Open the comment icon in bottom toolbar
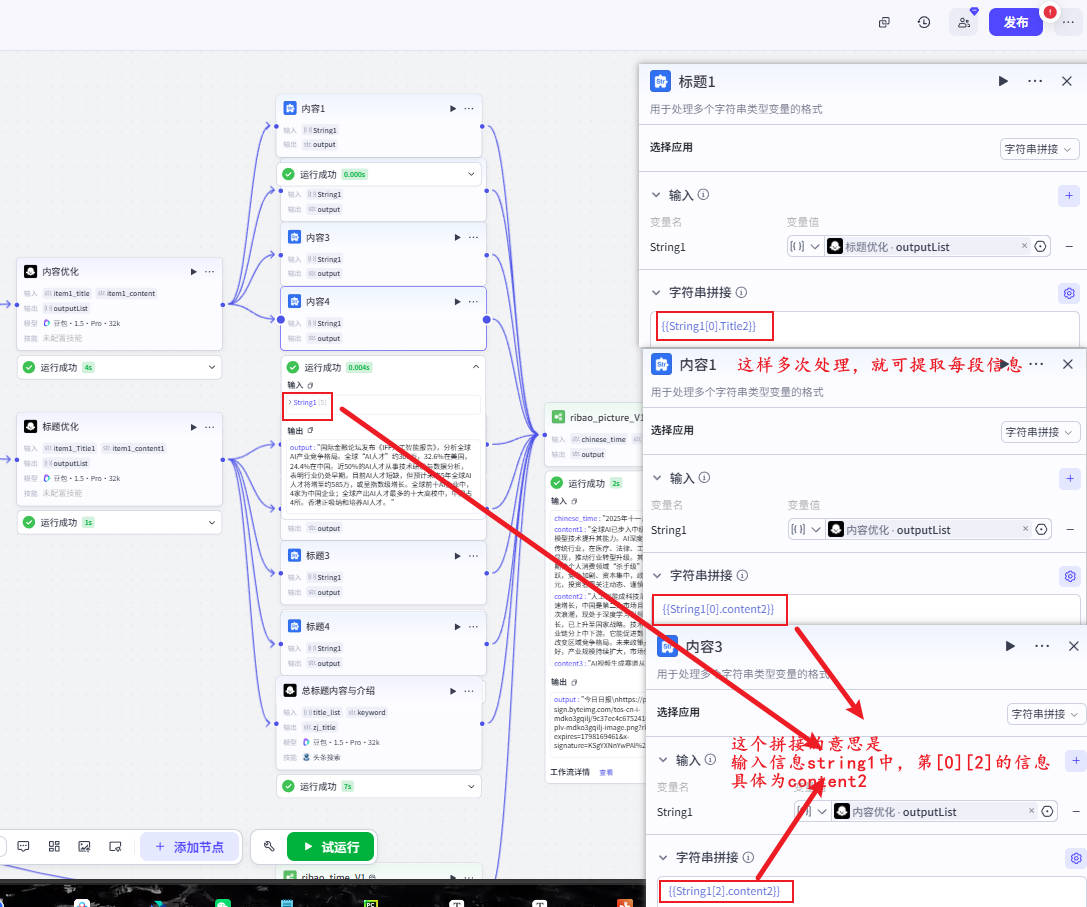This screenshot has height=907, width=1087. (23, 846)
